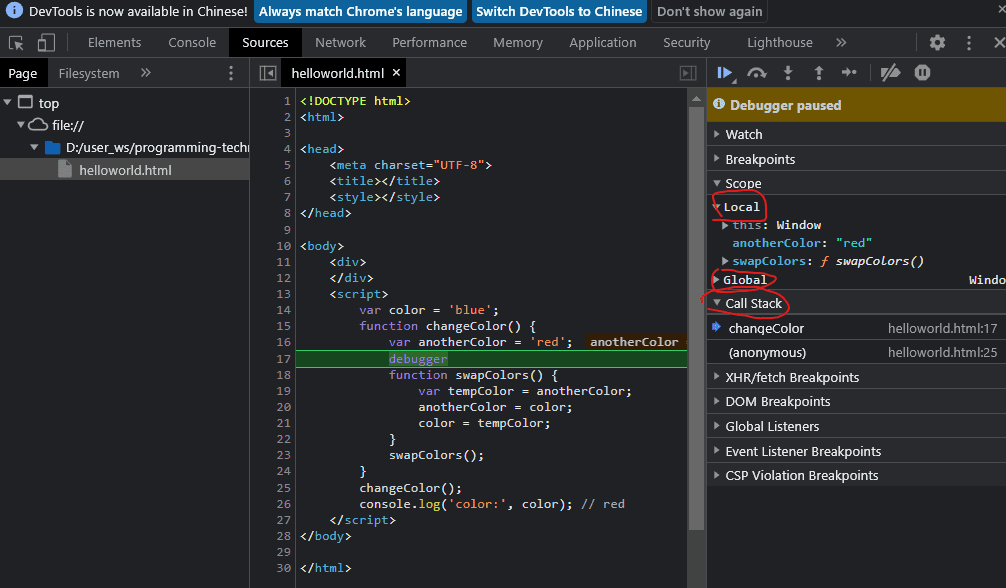Click the inspect element picker icon
This screenshot has height=588, width=1006.
tap(16, 43)
